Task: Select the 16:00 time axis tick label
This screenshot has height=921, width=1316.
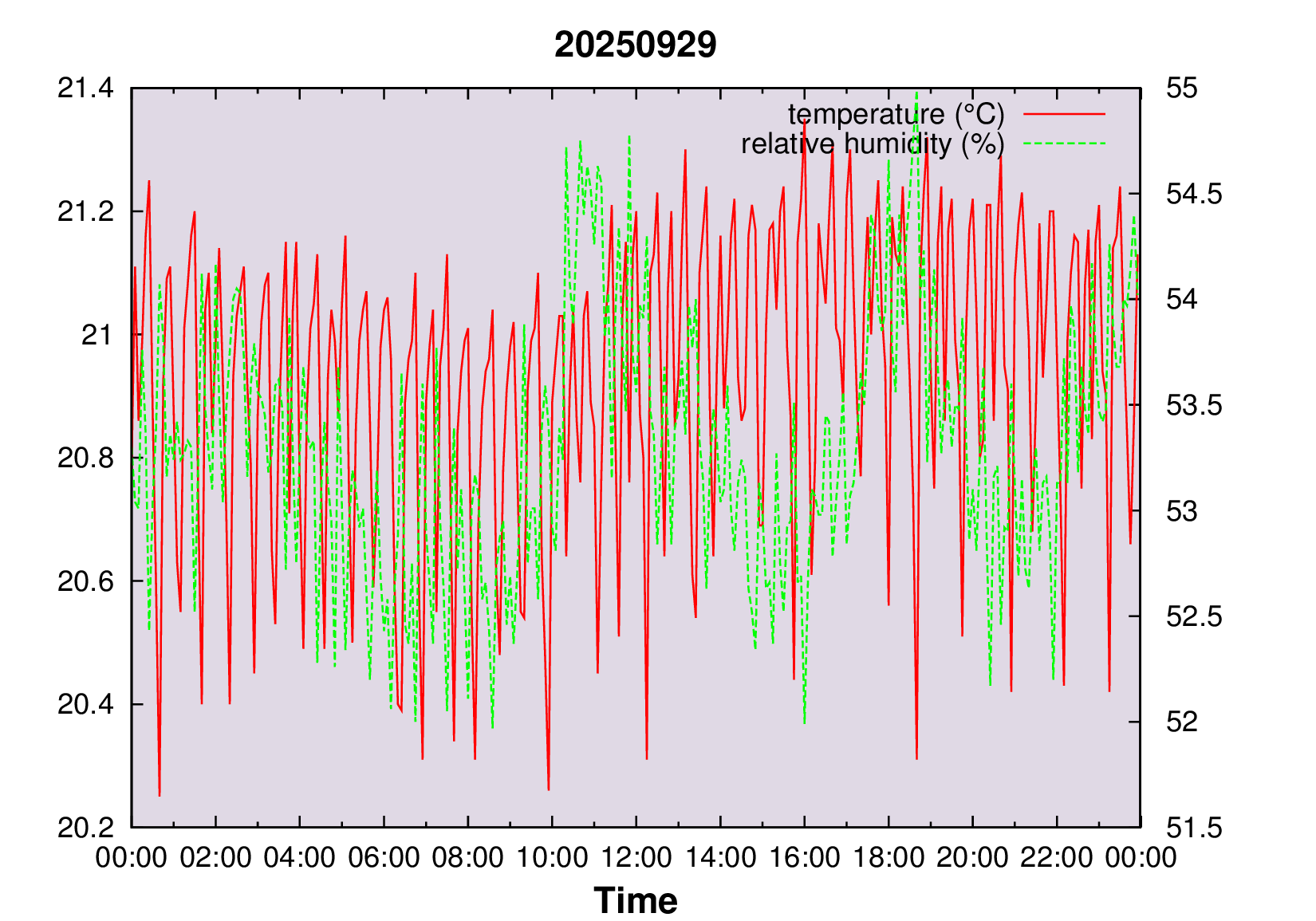Action: [804, 858]
